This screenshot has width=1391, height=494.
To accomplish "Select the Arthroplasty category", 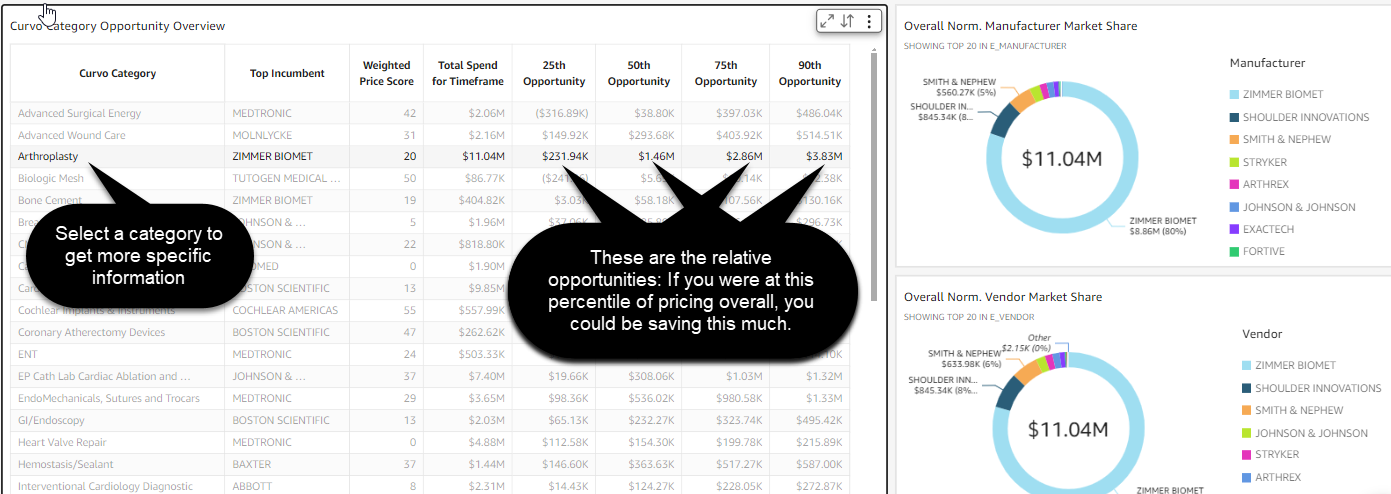I will pos(48,157).
